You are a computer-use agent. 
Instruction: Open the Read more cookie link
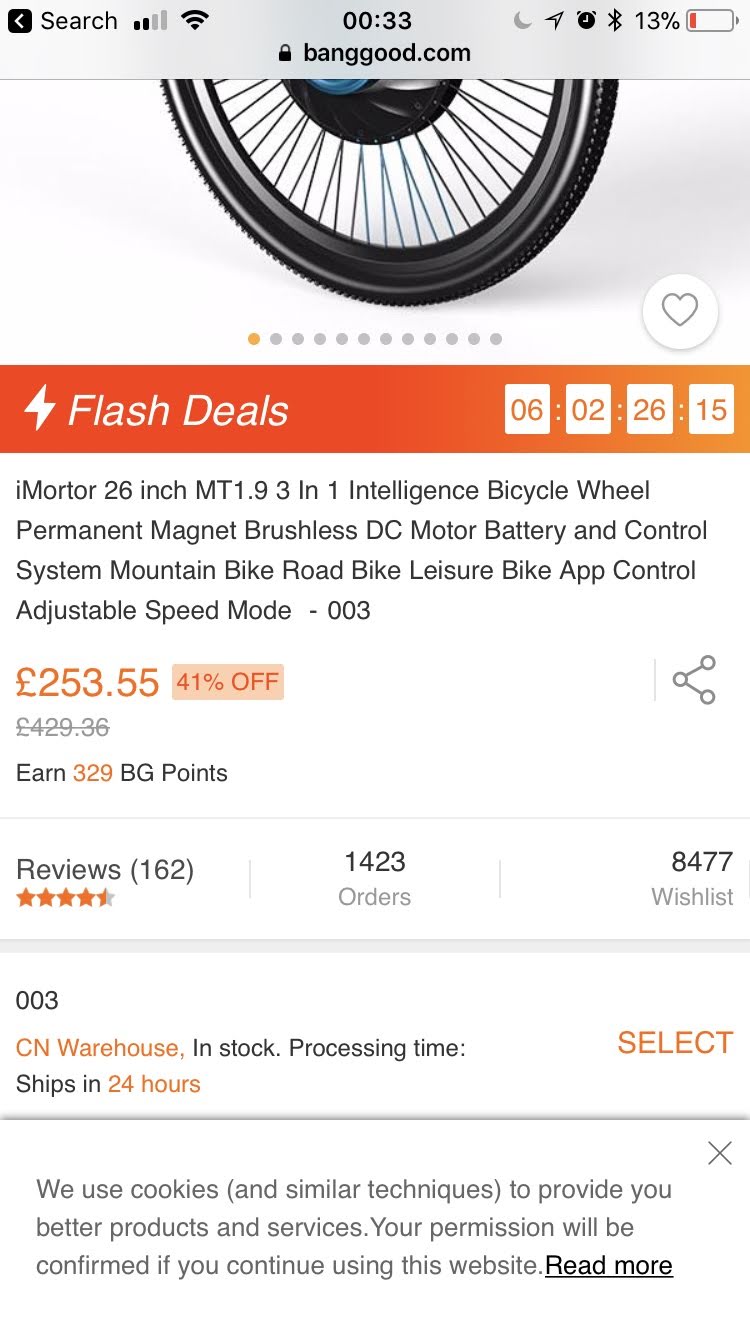coord(608,1265)
